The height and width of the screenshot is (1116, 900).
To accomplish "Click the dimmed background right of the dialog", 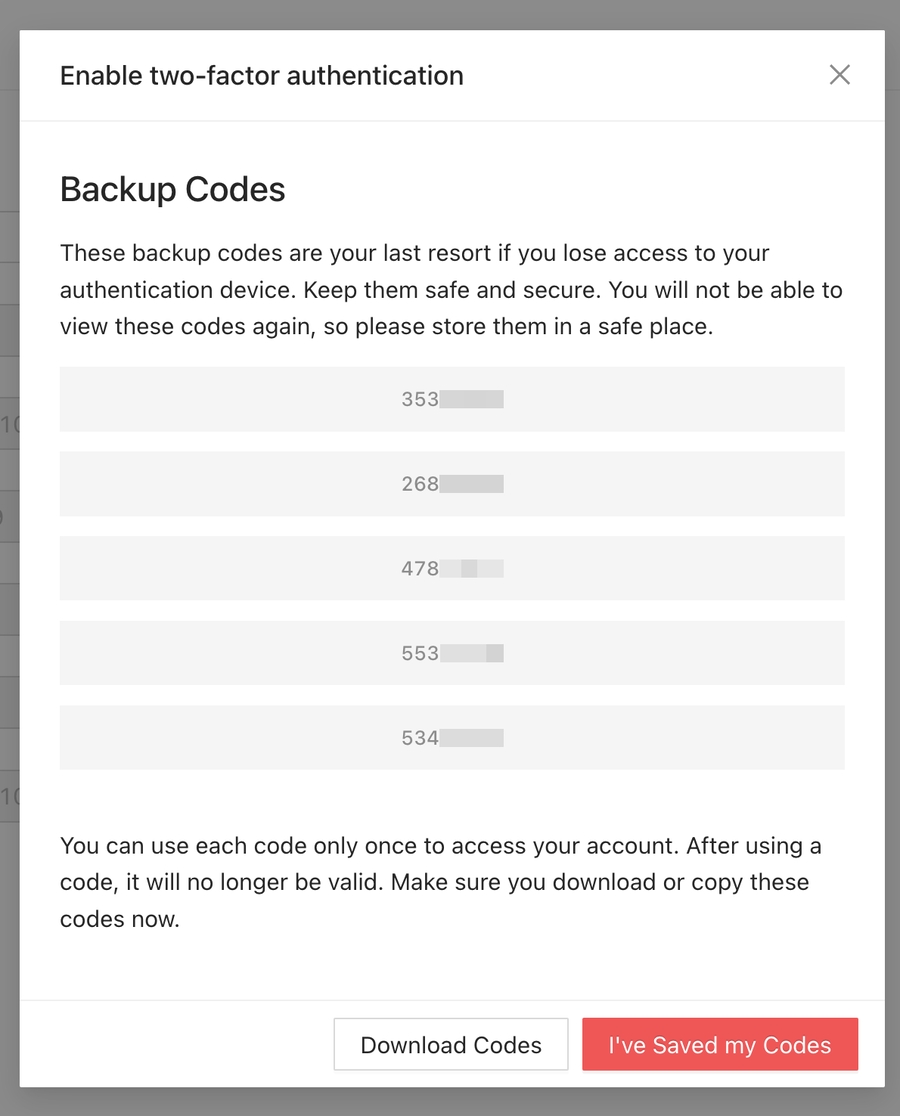I will pos(892,600).
